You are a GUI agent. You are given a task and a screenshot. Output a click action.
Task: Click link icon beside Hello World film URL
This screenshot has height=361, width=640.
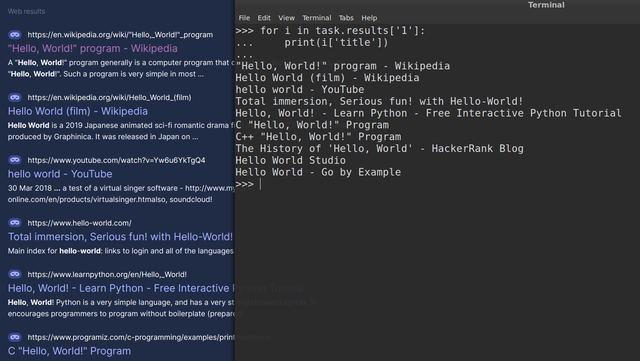pyautogui.click(x=15, y=97)
